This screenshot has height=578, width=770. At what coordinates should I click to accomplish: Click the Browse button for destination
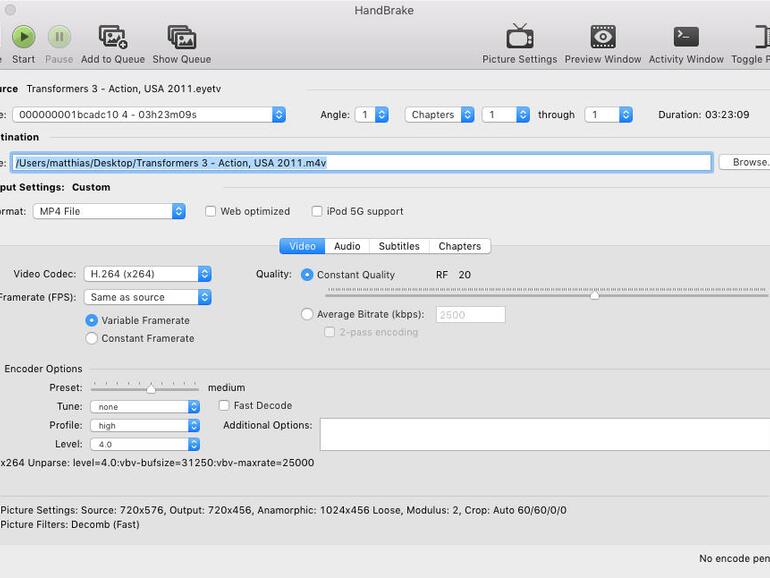[x=746, y=162]
